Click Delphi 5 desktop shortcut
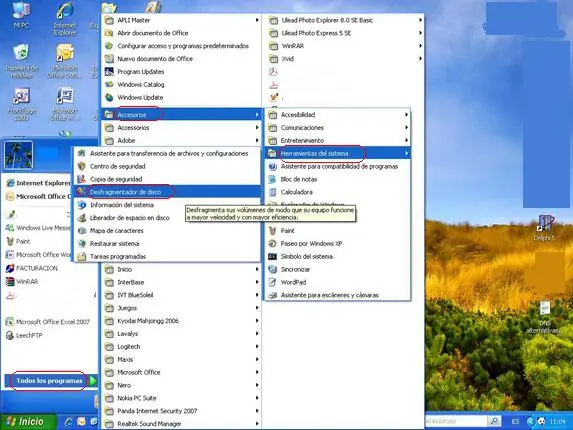The height and width of the screenshot is (430, 573). tap(544, 228)
